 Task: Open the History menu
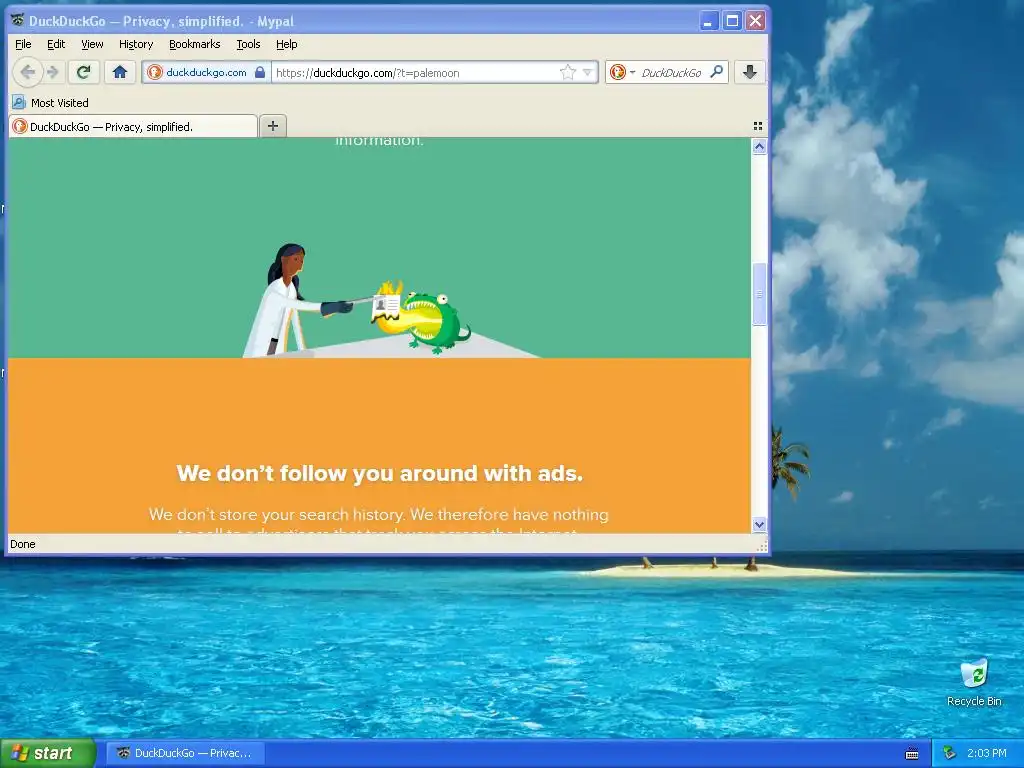pos(136,44)
